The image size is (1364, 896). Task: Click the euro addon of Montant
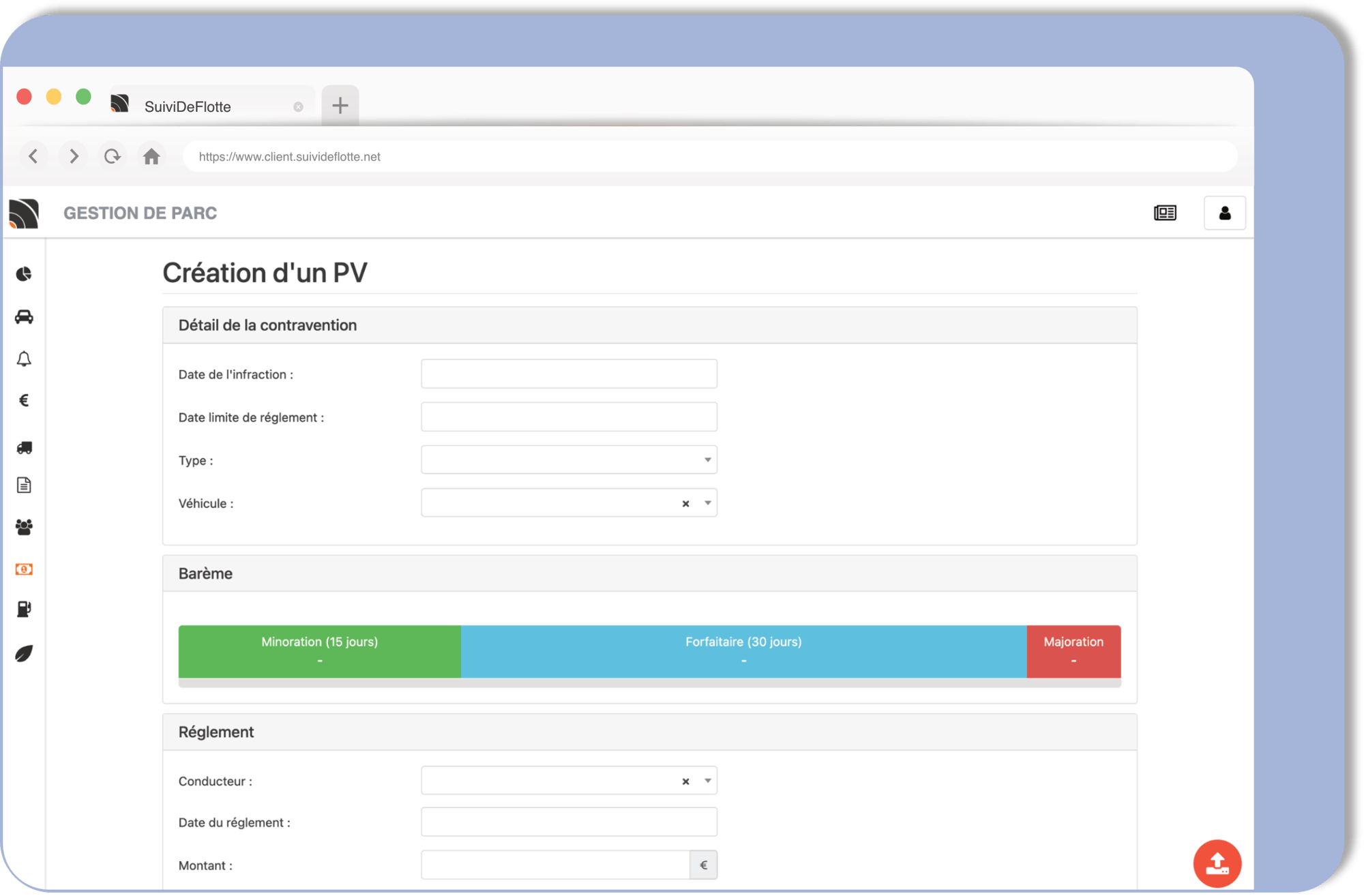[704, 865]
